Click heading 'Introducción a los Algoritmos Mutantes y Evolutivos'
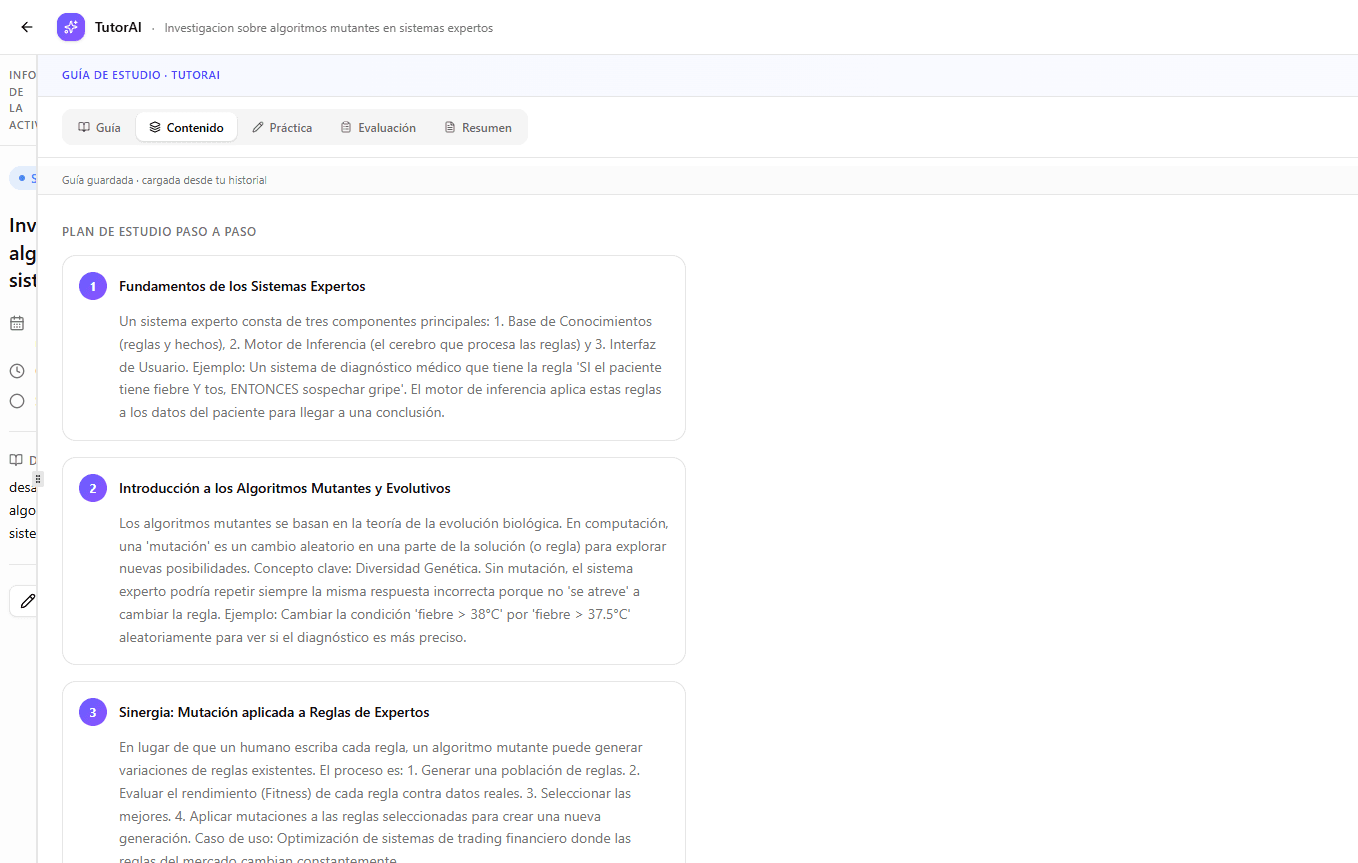The width and height of the screenshot is (1358, 863). click(285, 489)
